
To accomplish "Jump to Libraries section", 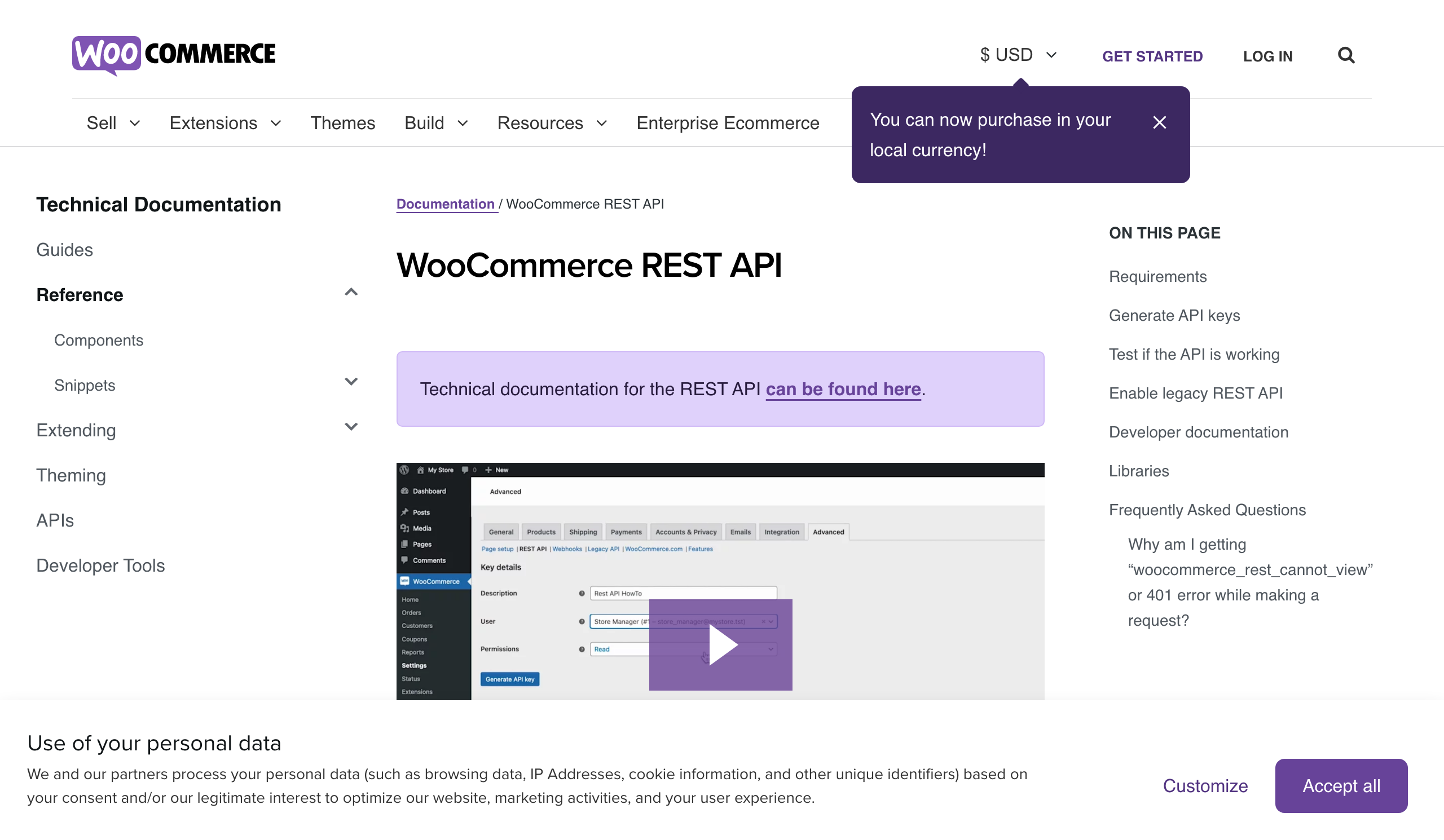I will click(x=1139, y=471).
